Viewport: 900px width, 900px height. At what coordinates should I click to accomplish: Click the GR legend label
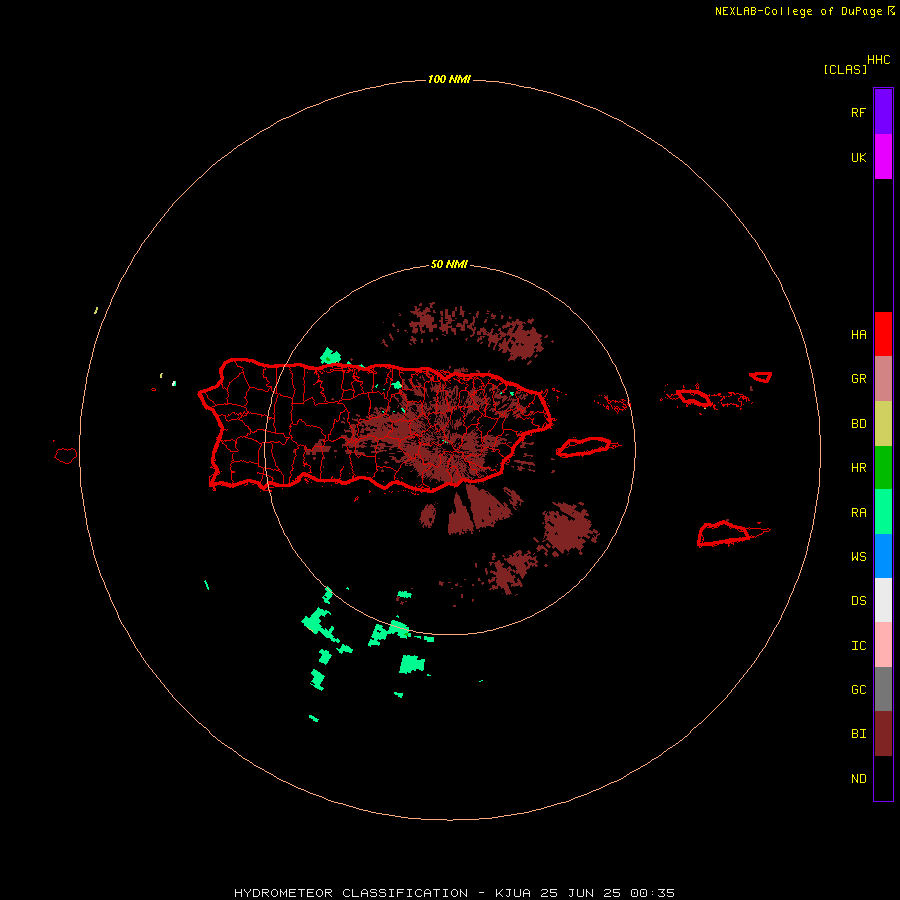pos(858,379)
